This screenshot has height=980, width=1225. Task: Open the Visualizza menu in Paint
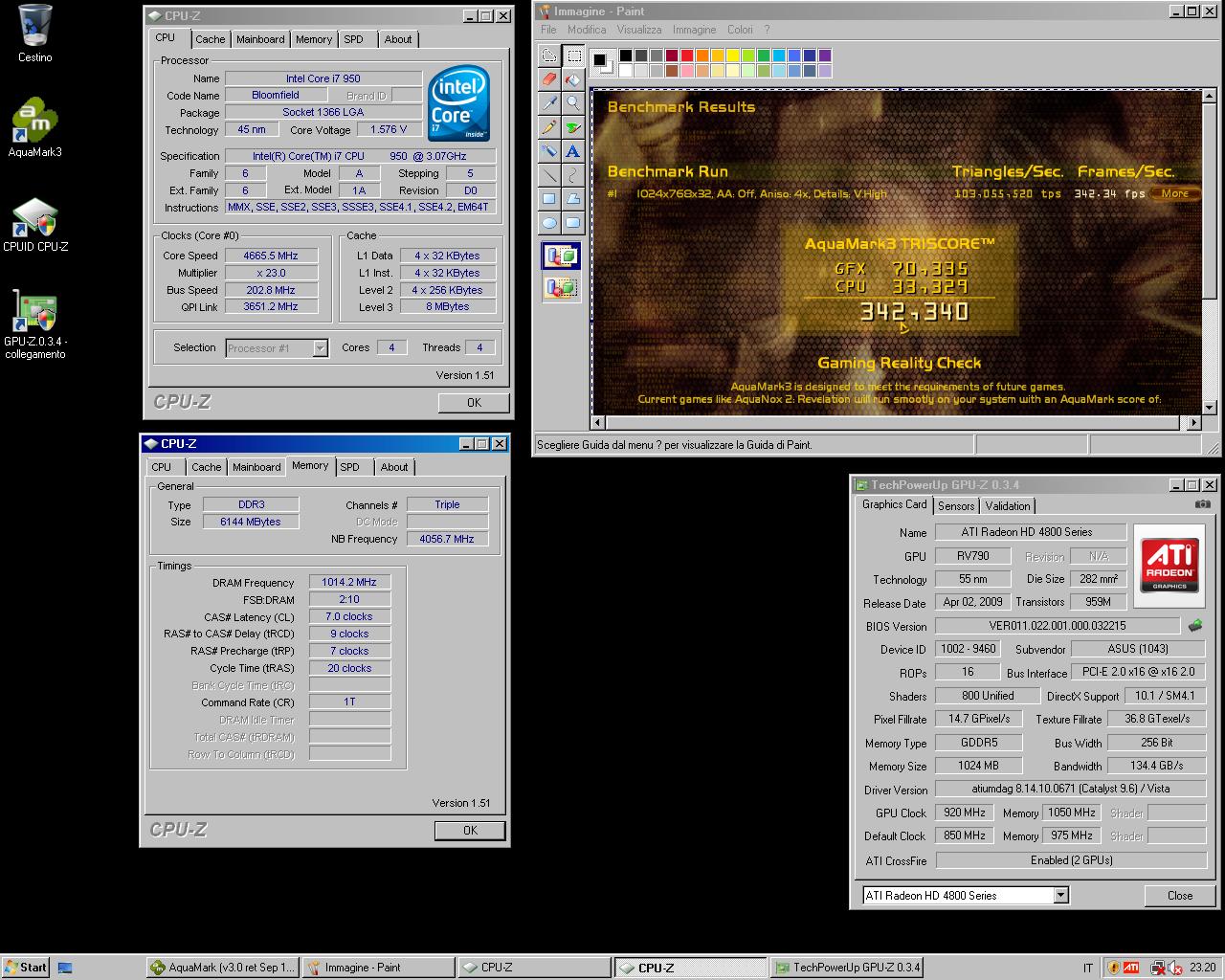click(639, 30)
